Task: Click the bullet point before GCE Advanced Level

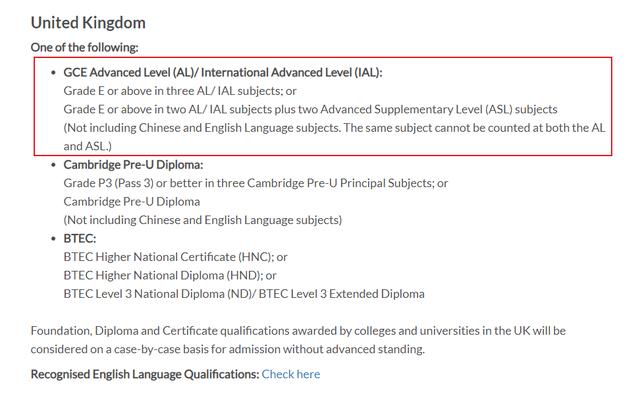Action: click(x=53, y=73)
